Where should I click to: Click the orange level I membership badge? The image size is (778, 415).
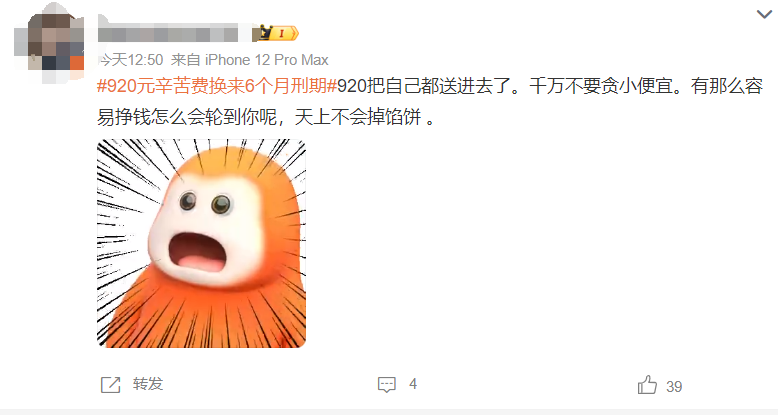284,33
